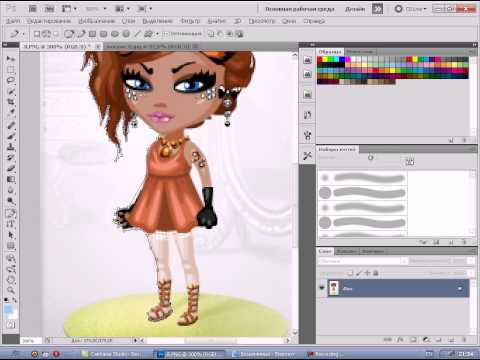This screenshot has width=480, height=360.
Task: Select the Path Selection arrow tool
Action: tap(11, 235)
